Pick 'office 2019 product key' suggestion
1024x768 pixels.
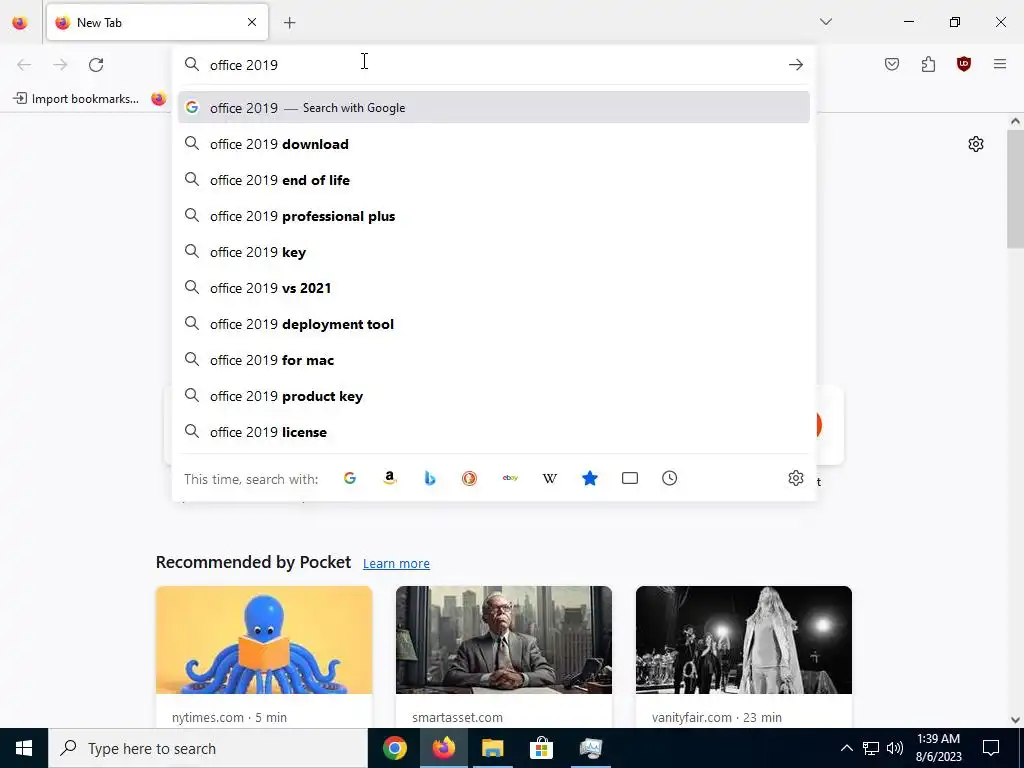[x=494, y=396]
